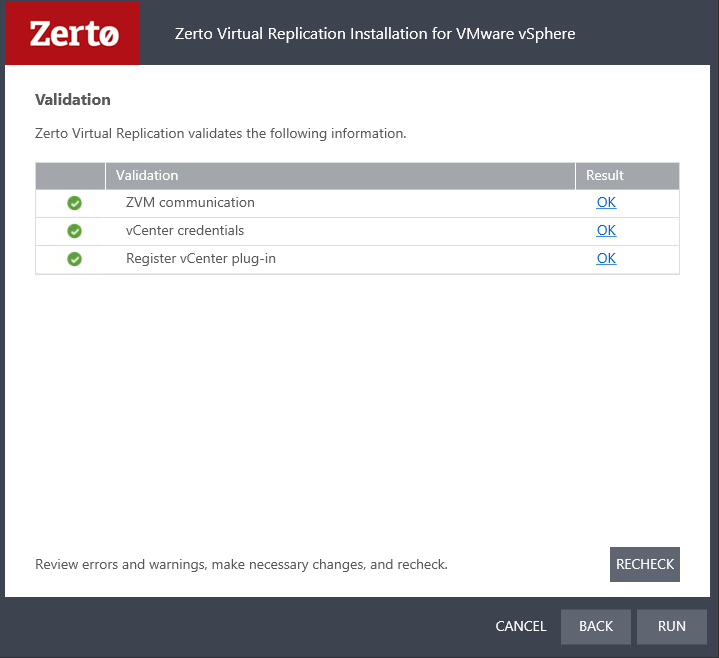Select the ZVM communication row label
This screenshot has width=719, height=658.
click(190, 202)
